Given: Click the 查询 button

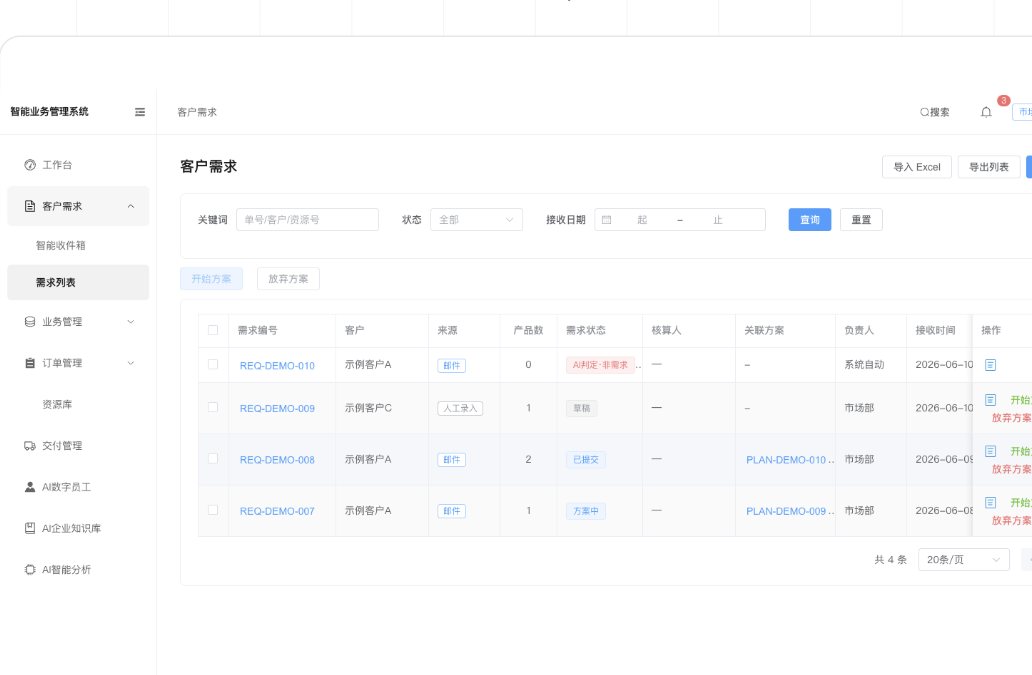Looking at the screenshot, I should coord(810,220).
